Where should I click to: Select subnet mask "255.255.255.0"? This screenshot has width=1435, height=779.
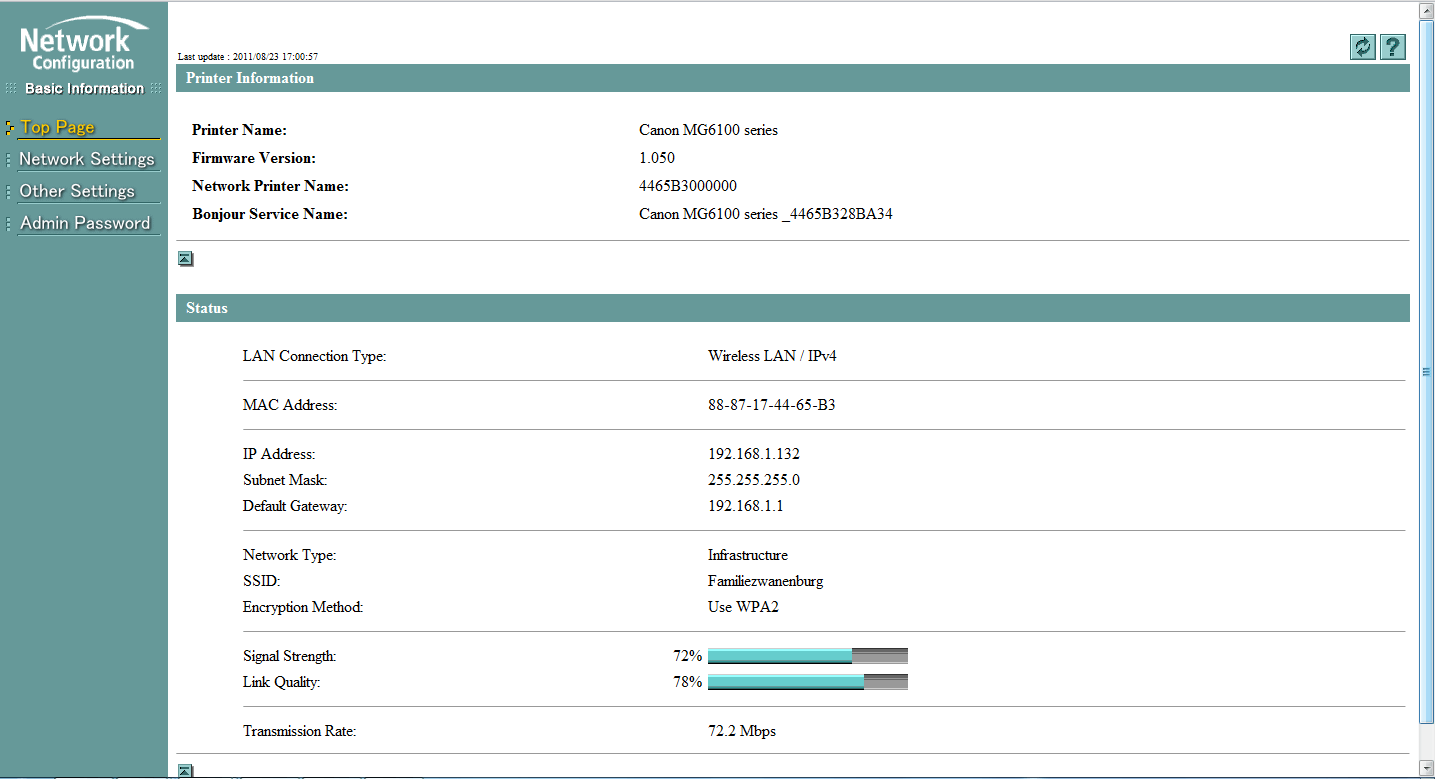tap(754, 480)
